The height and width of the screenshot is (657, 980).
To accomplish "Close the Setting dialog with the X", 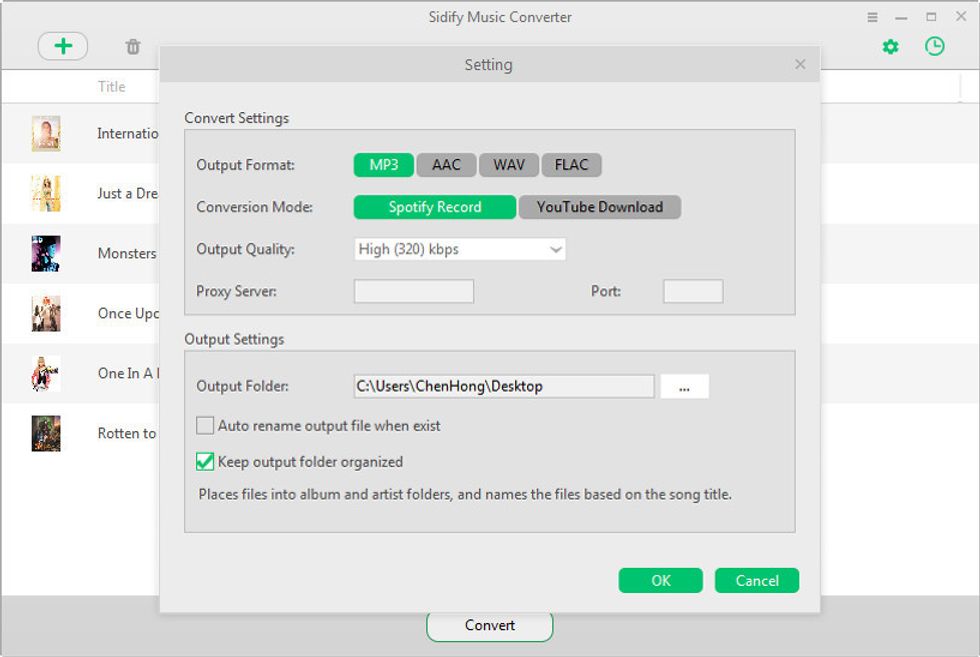I will point(800,64).
